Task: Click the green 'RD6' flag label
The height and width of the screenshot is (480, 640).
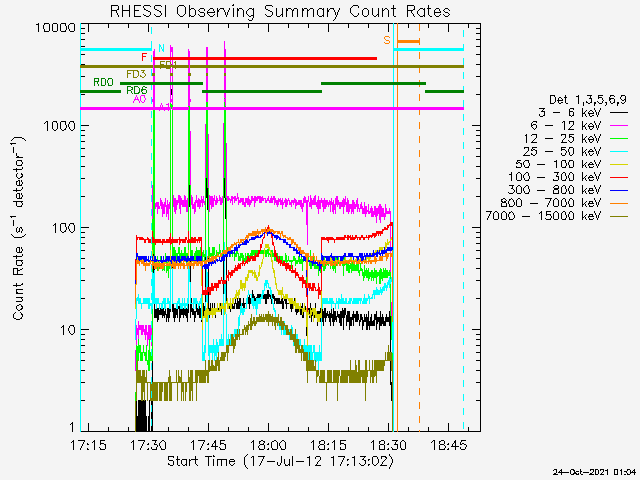Action: click(136, 90)
